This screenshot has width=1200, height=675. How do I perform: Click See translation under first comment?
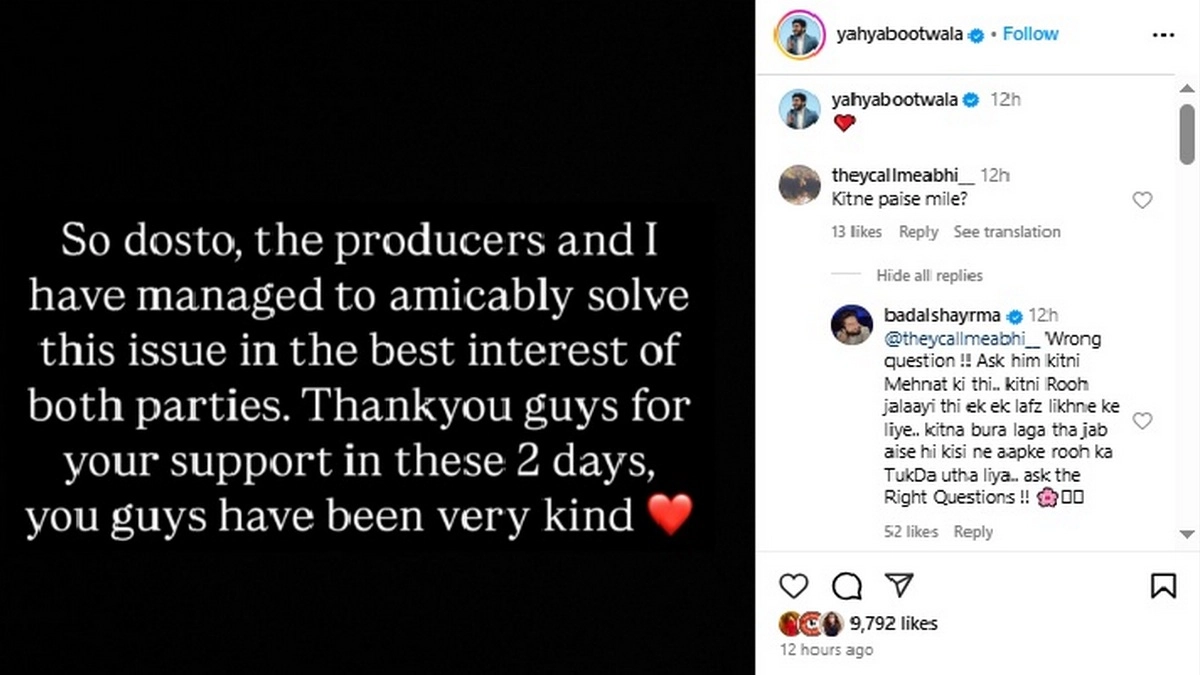[x=1007, y=232]
